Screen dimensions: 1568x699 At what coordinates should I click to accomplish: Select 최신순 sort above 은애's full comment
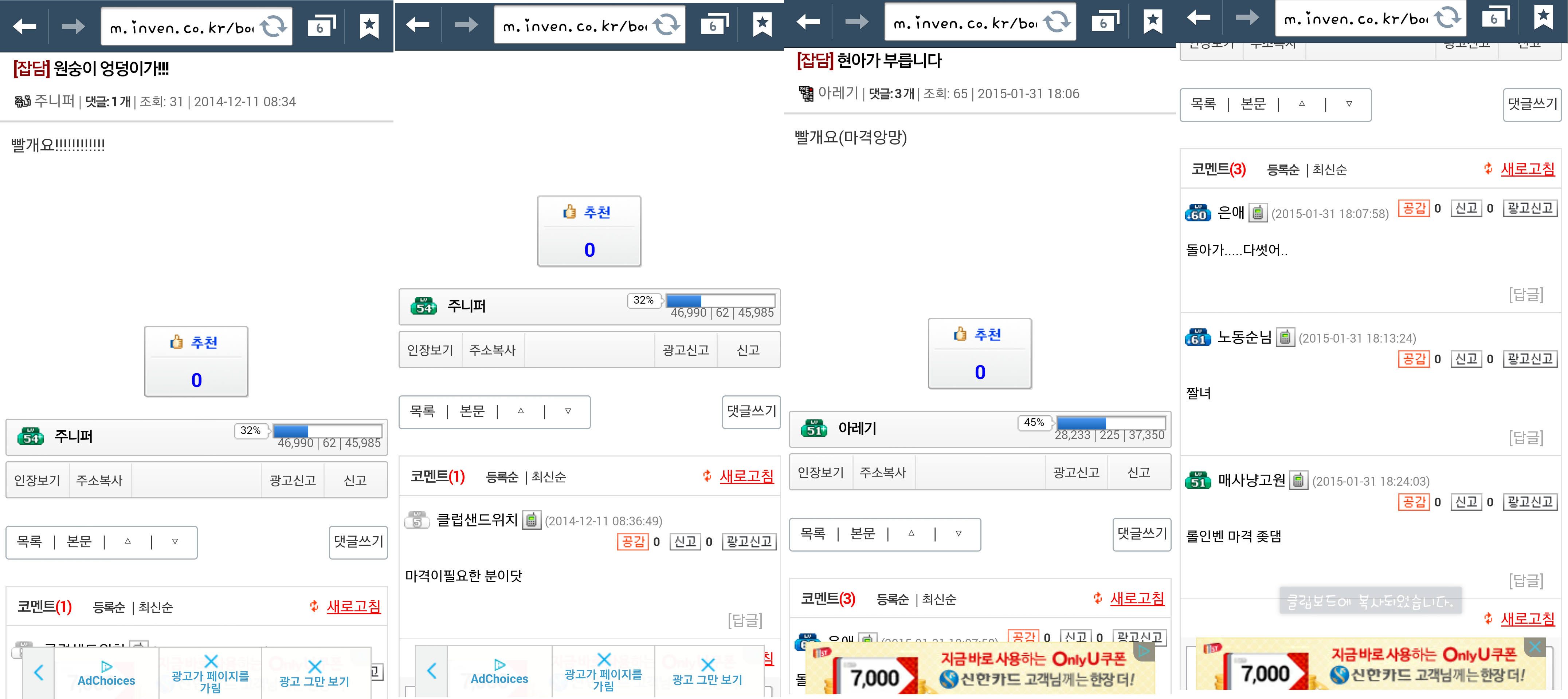1329,170
